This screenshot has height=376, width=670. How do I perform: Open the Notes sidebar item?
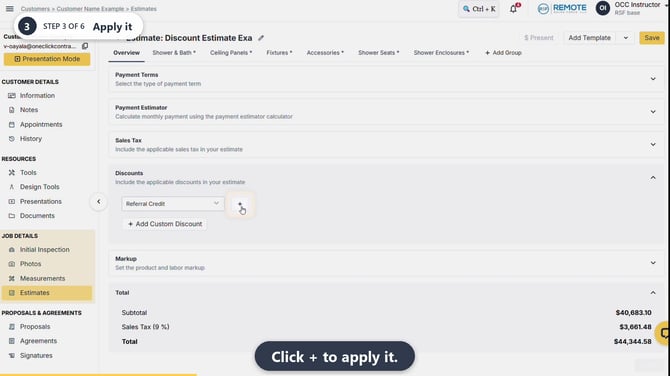click(x=29, y=110)
